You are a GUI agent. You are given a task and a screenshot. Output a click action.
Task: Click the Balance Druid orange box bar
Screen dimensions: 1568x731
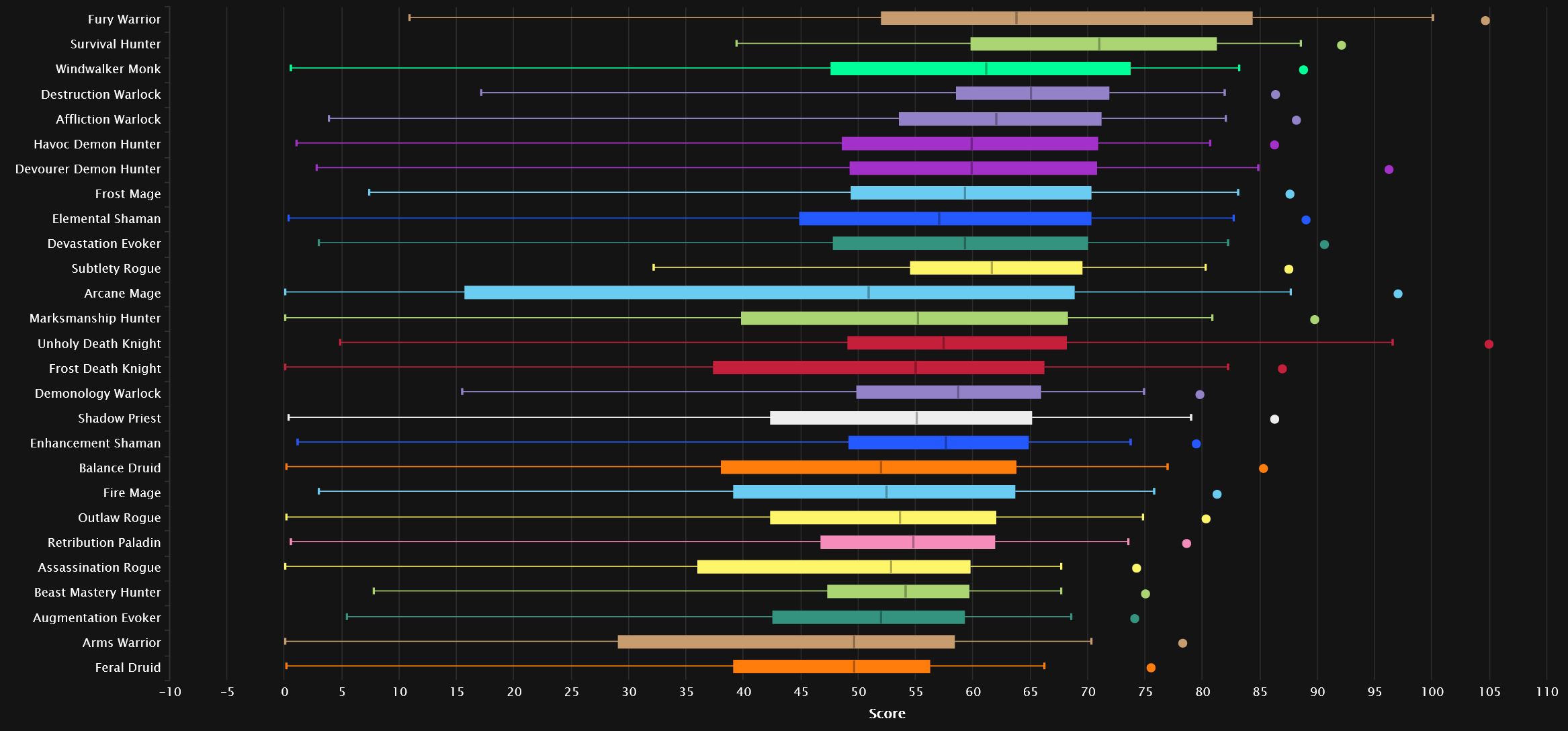coord(869,467)
